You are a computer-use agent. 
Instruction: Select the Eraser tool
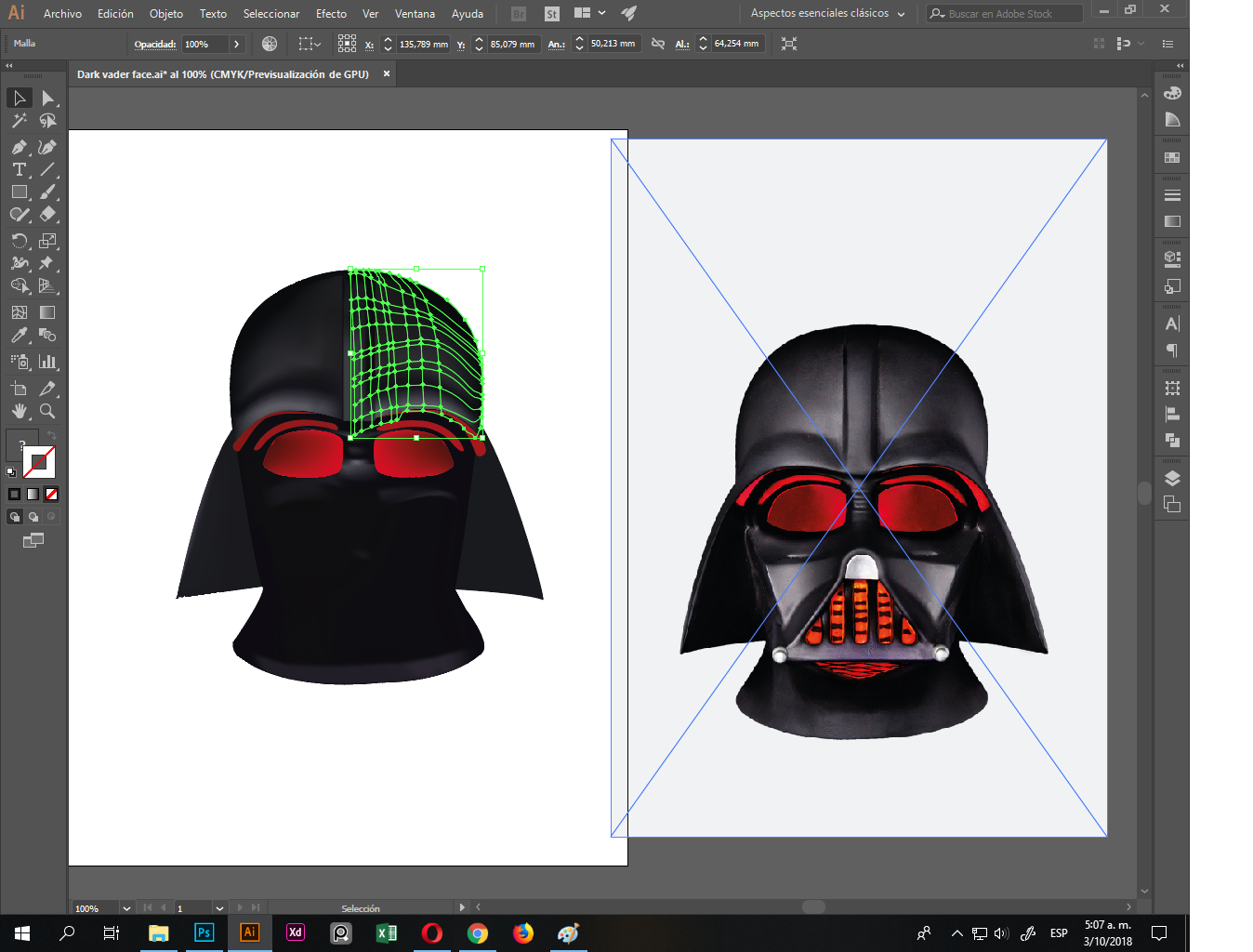click(47, 214)
